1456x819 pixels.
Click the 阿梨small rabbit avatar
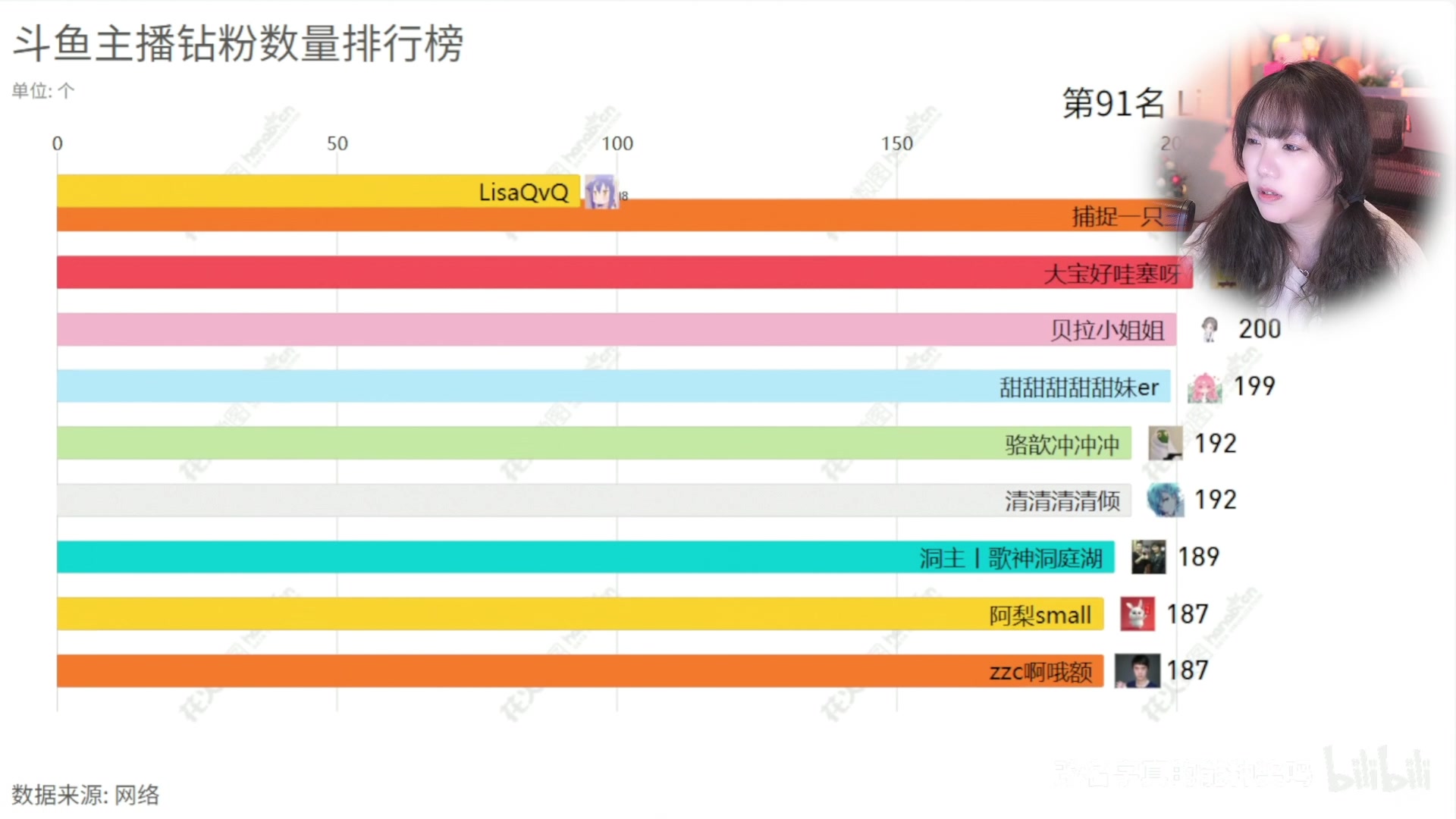click(x=1137, y=614)
